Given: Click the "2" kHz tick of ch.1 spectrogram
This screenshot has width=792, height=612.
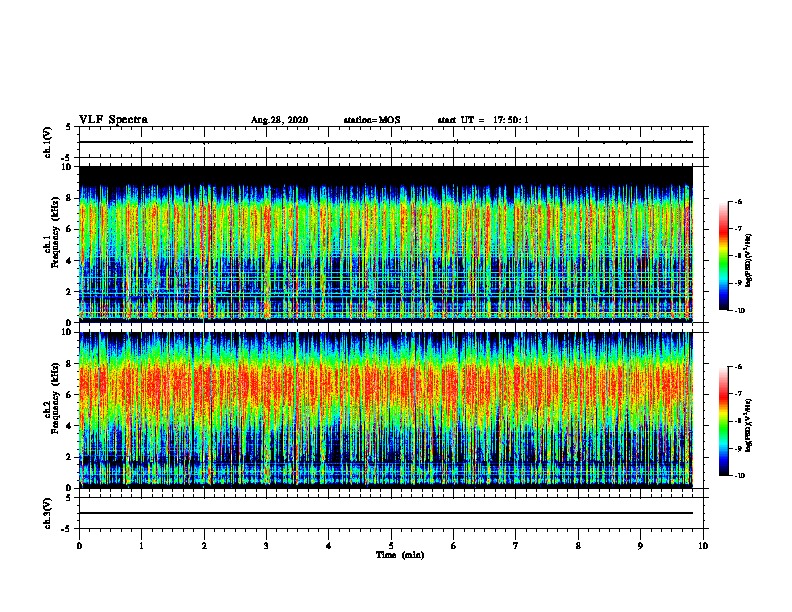Looking at the screenshot, I should pyautogui.click(x=69, y=292).
